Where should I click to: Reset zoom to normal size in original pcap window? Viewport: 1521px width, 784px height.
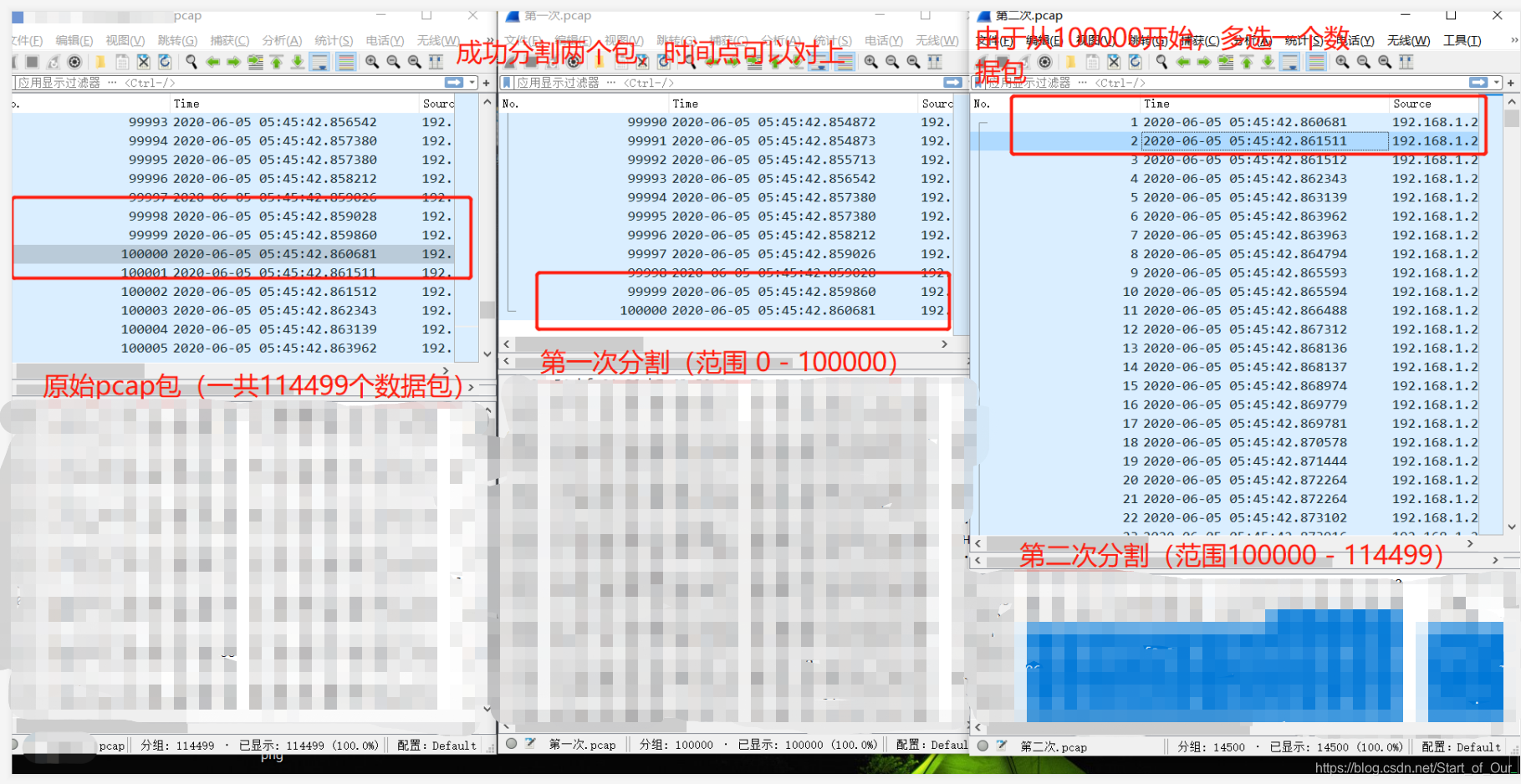point(414,62)
